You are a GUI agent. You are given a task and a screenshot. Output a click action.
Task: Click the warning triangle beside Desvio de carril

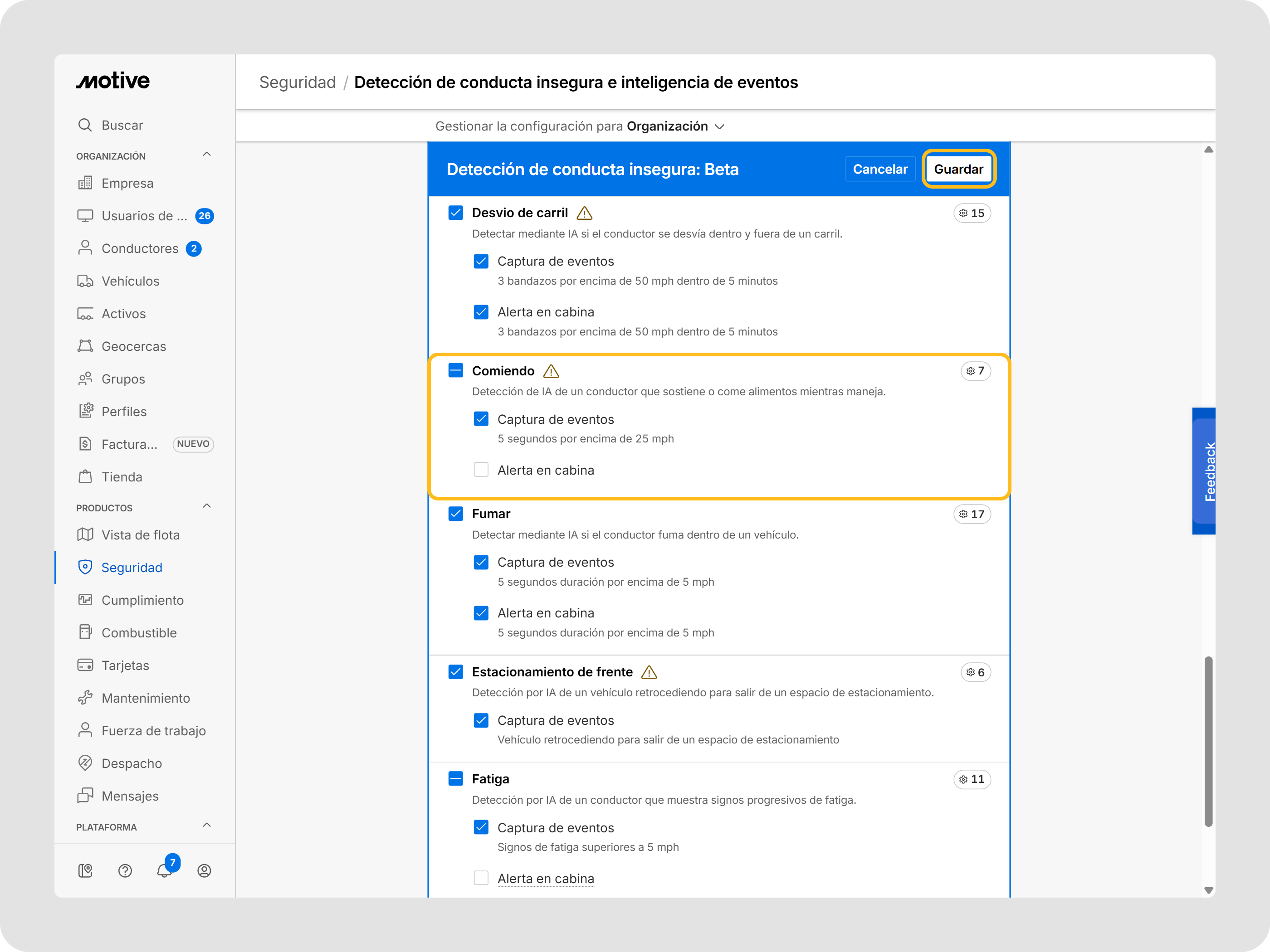pos(585,214)
